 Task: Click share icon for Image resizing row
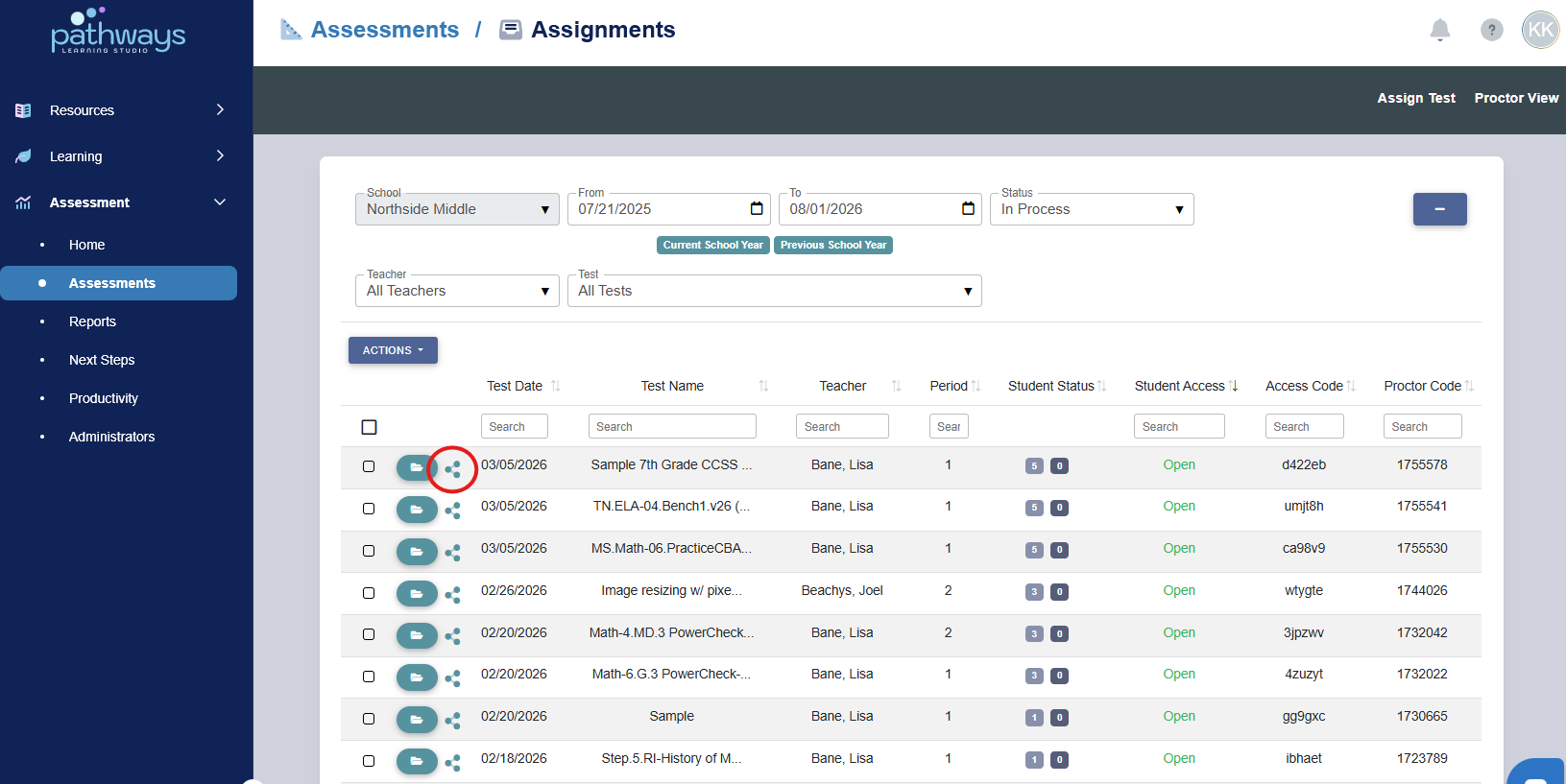pos(452,595)
